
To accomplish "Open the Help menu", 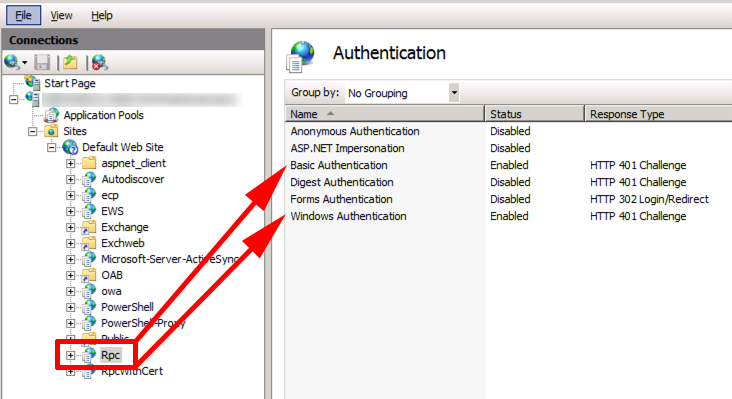I will (102, 15).
